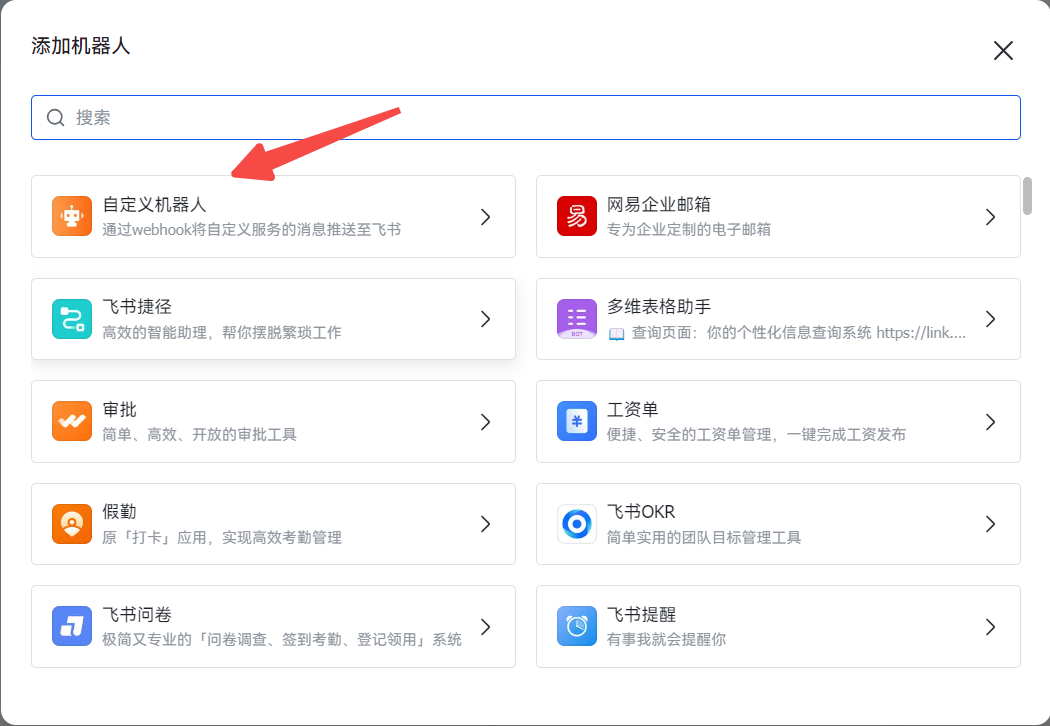Click the chevron on the 审批 card

(485, 422)
